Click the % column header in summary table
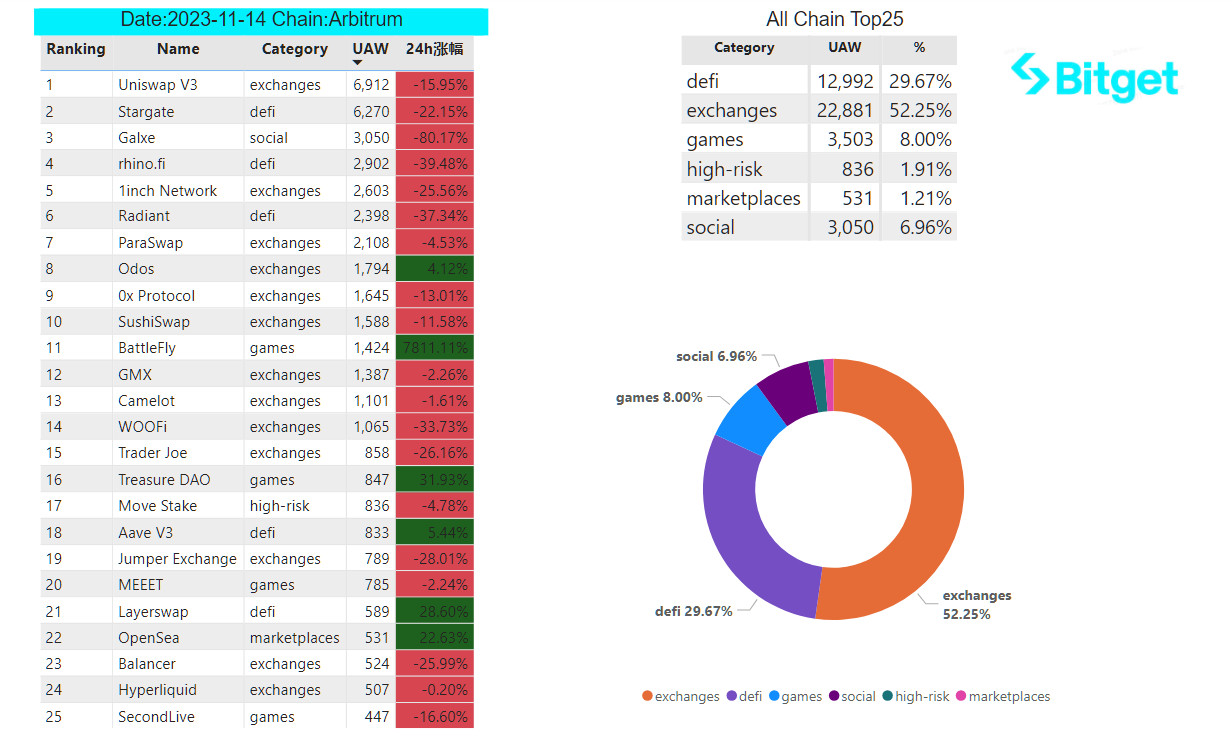 click(919, 48)
